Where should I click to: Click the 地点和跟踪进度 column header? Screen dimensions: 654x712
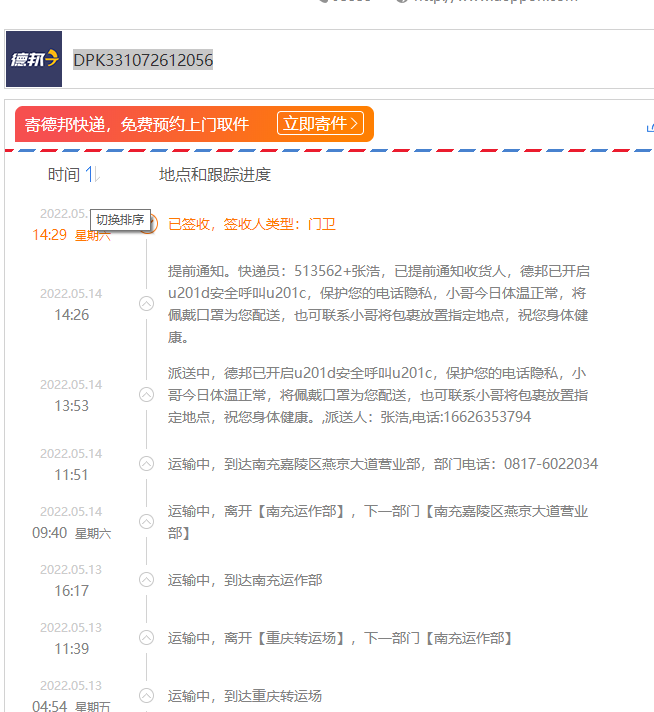tap(215, 174)
